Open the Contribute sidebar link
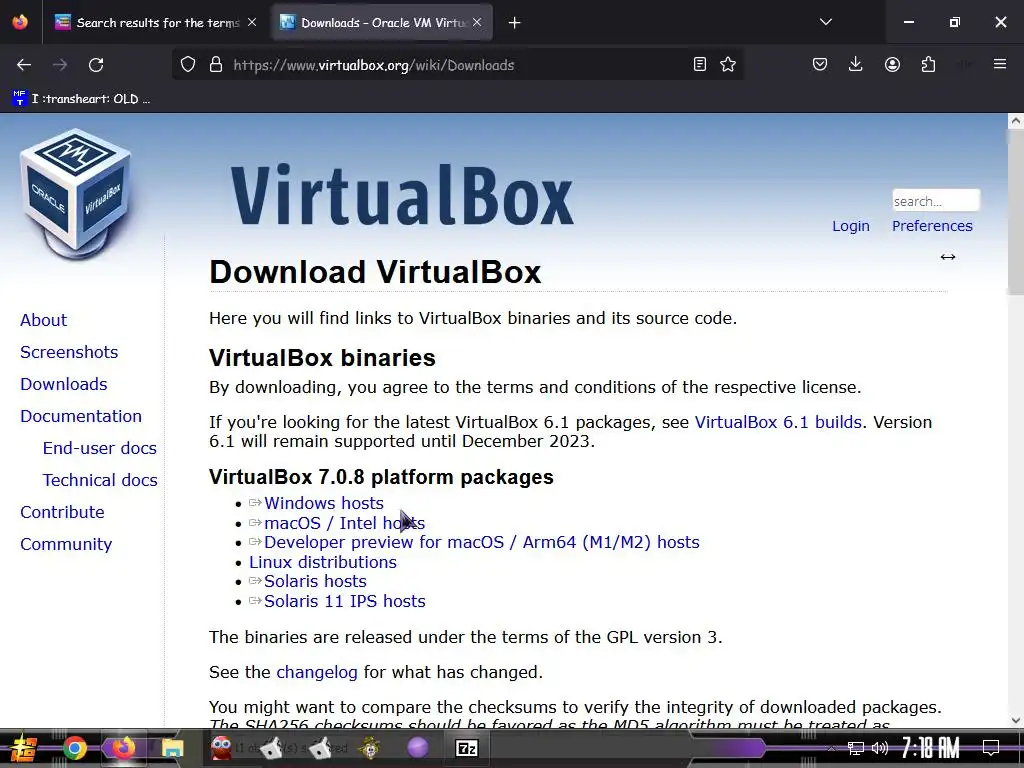The width and height of the screenshot is (1024, 768). [62, 512]
